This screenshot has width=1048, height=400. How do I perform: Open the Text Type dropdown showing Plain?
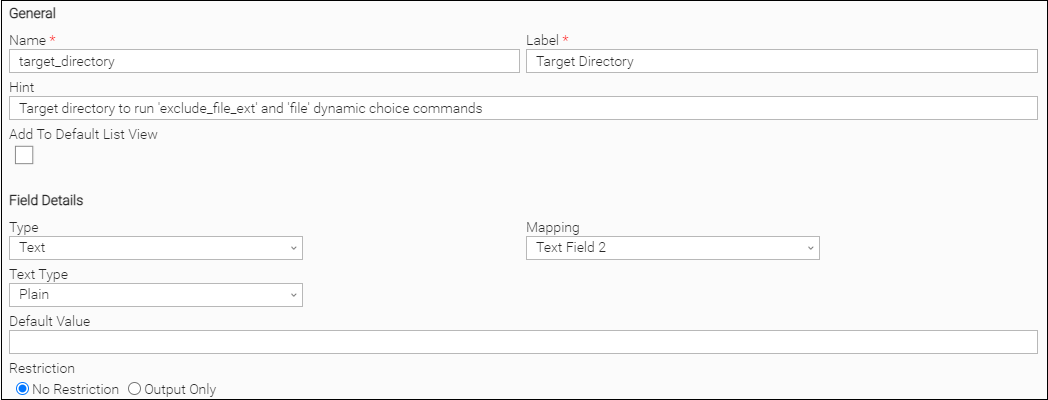click(x=155, y=295)
